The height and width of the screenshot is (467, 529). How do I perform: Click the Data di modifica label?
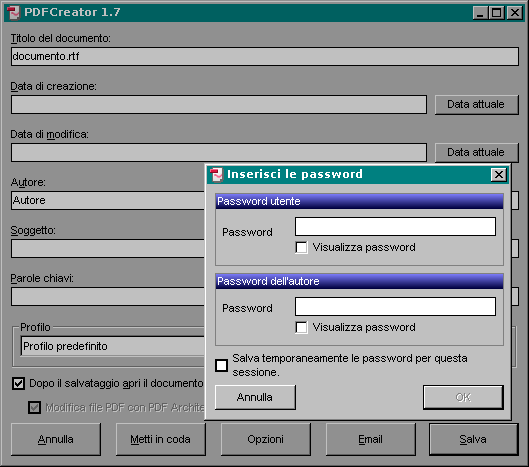(x=50, y=134)
